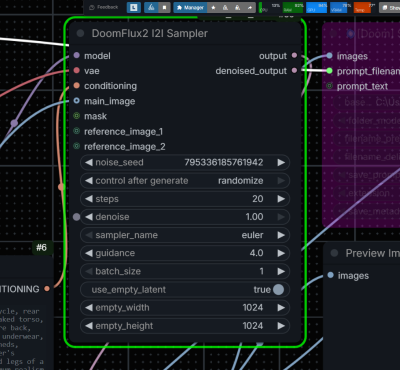Click the white square stop icon
Image resolution: width=400 pixels, height=370 pixels.
tap(164, 7)
